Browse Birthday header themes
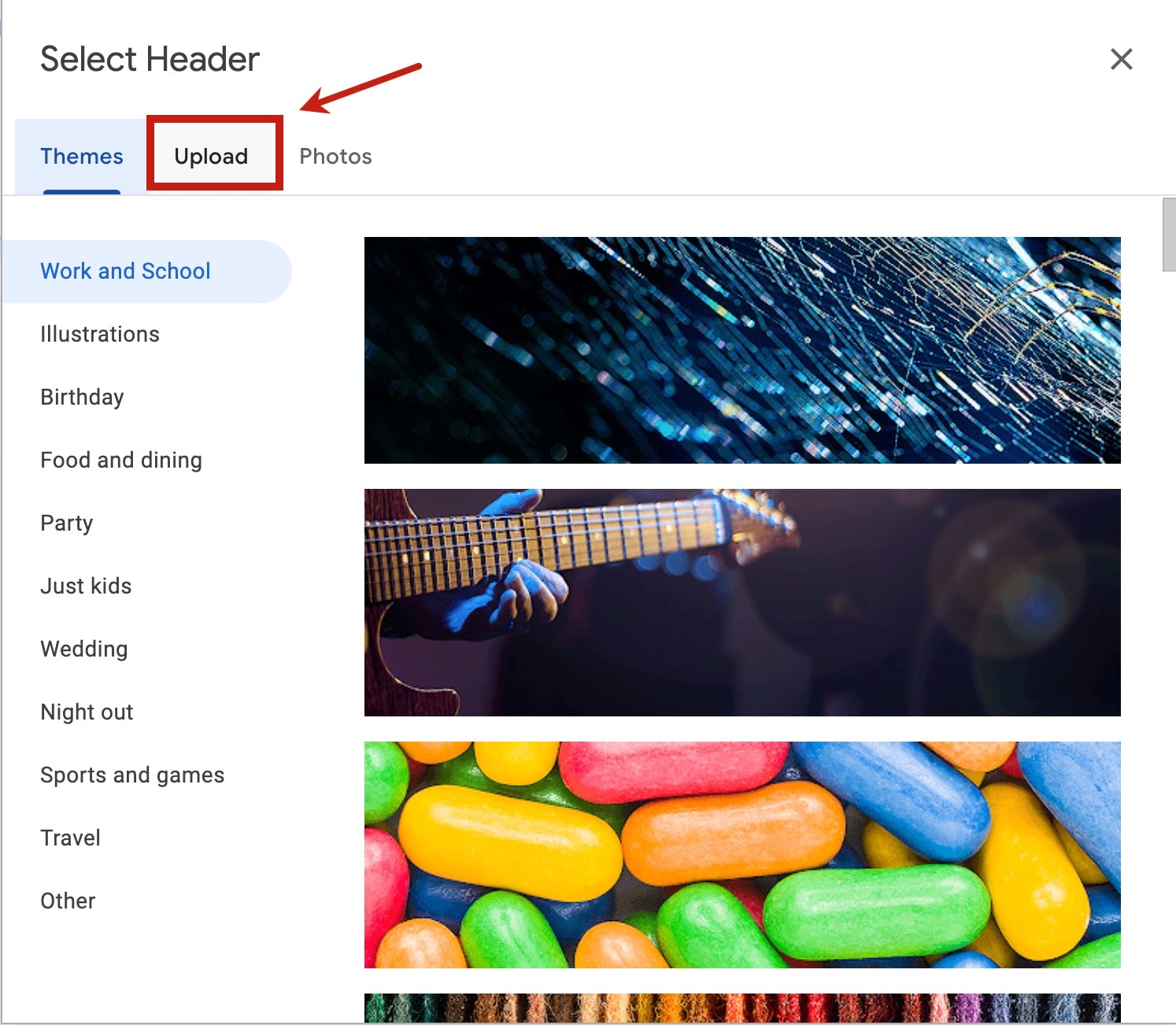The height and width of the screenshot is (1025, 1176). [x=82, y=397]
